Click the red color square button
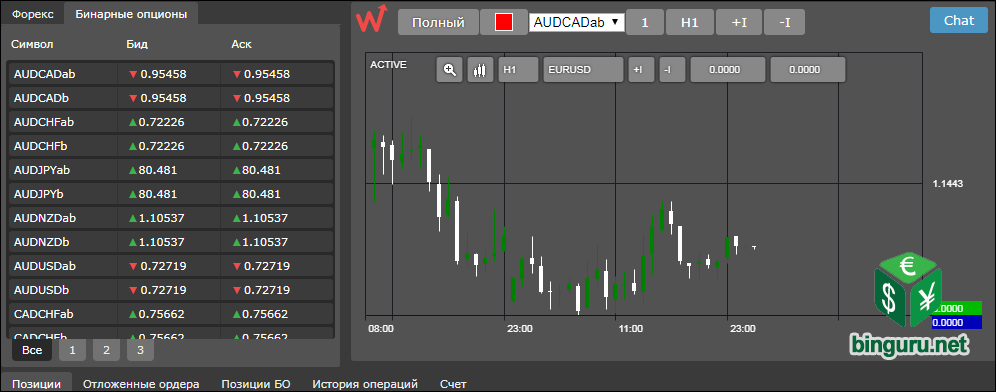The width and height of the screenshot is (996, 392). coord(504,22)
